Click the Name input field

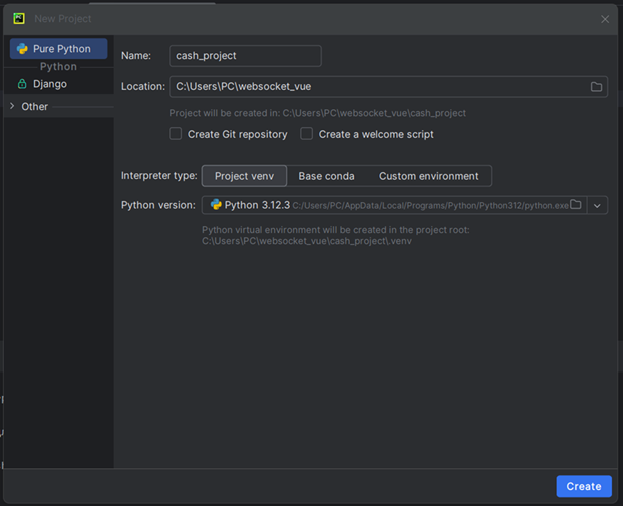click(x=245, y=56)
